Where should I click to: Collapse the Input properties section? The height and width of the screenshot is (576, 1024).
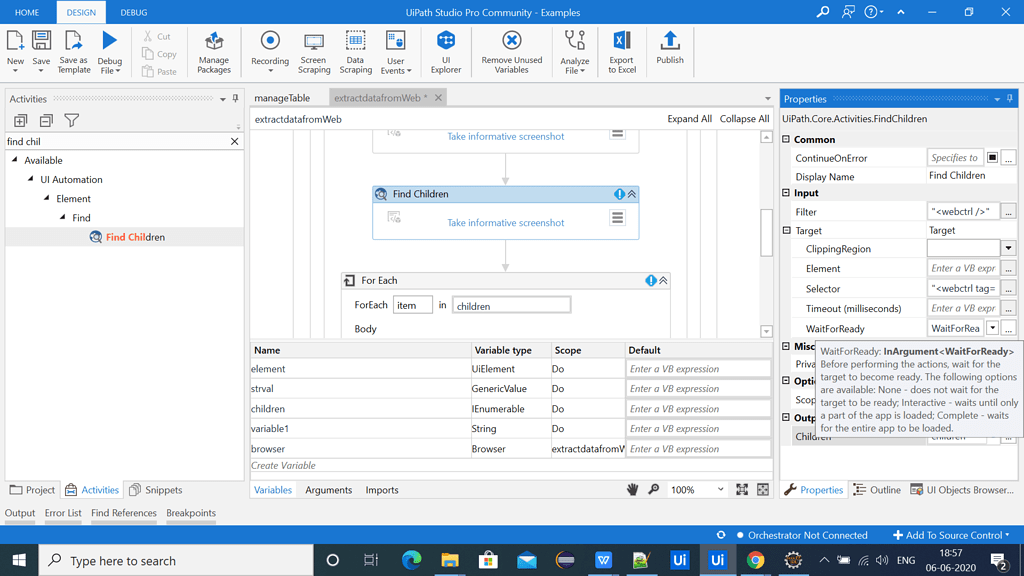(787, 193)
